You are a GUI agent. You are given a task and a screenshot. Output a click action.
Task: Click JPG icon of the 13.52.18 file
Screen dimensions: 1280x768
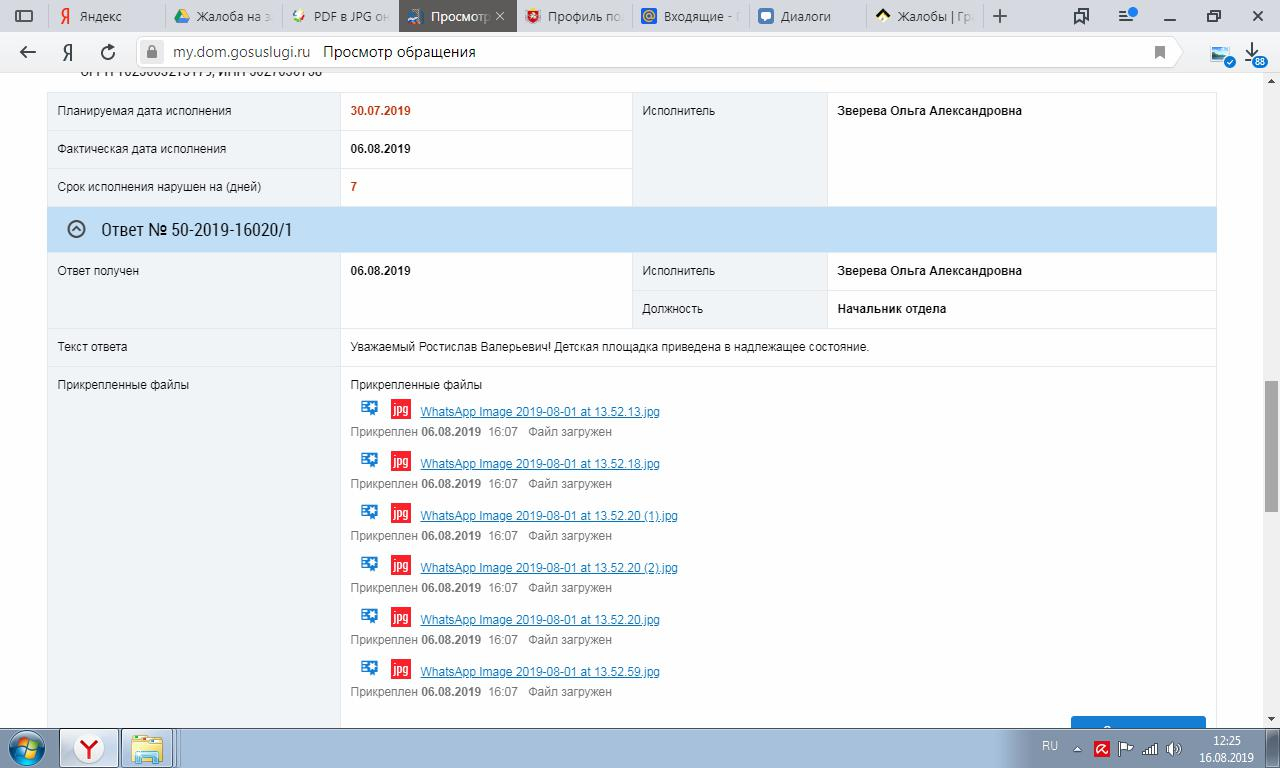[x=400, y=461]
